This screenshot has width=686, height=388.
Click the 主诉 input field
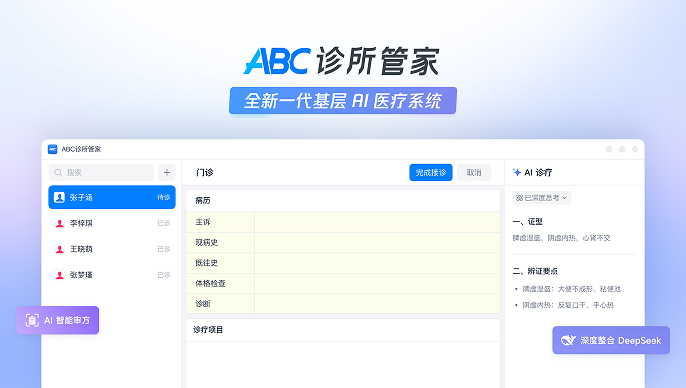tap(377, 222)
